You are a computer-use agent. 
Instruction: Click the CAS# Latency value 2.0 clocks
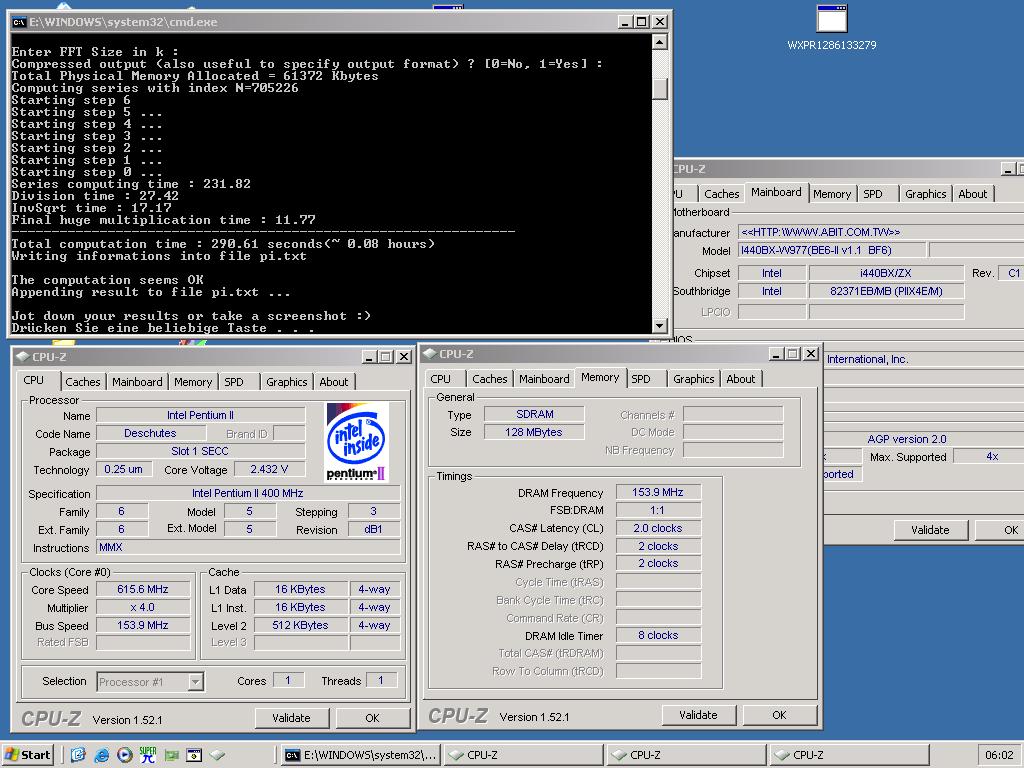pos(658,528)
